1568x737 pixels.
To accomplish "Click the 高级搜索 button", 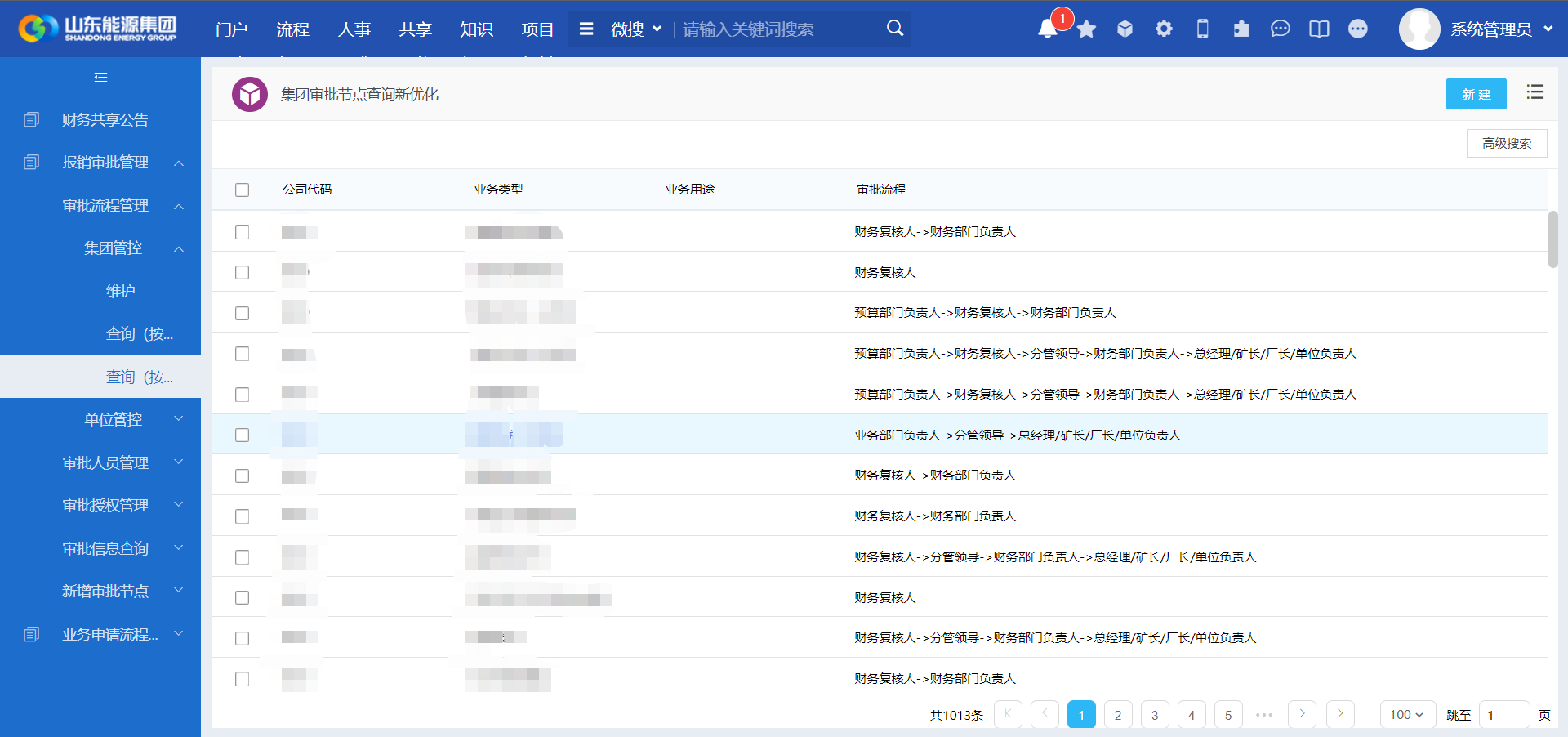I will click(1507, 143).
